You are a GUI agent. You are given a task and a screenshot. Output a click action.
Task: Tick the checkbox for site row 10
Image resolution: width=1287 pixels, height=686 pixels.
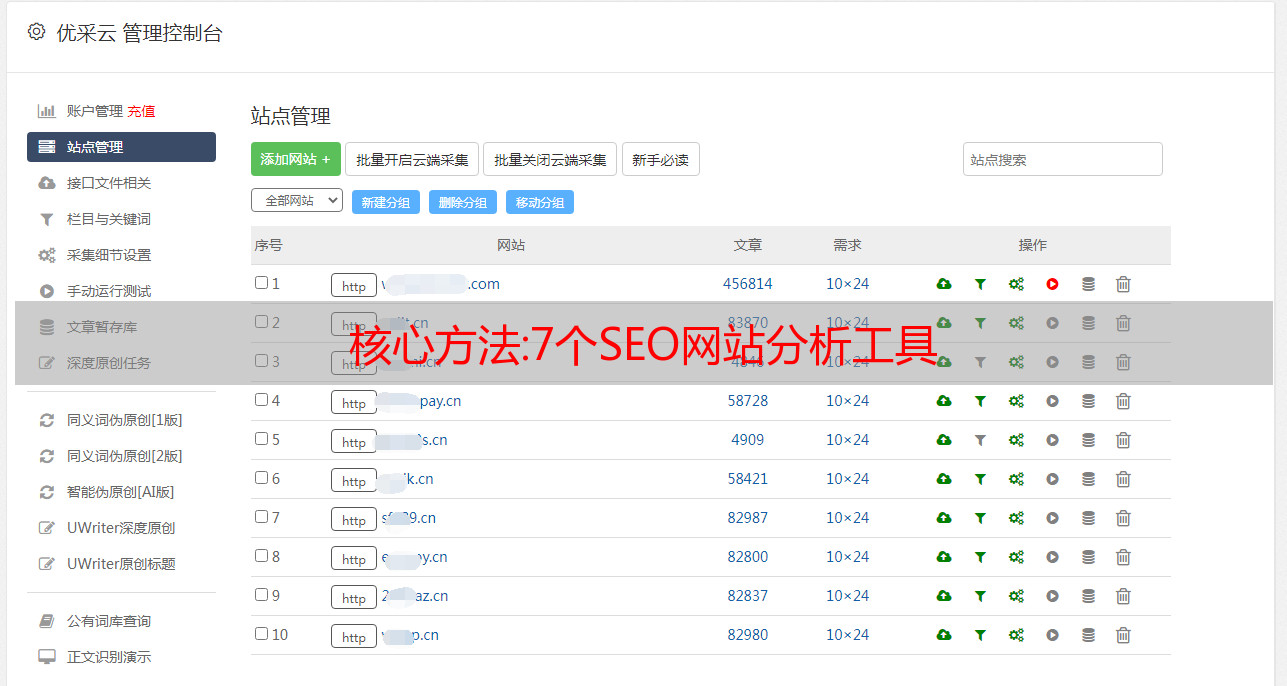tap(261, 634)
